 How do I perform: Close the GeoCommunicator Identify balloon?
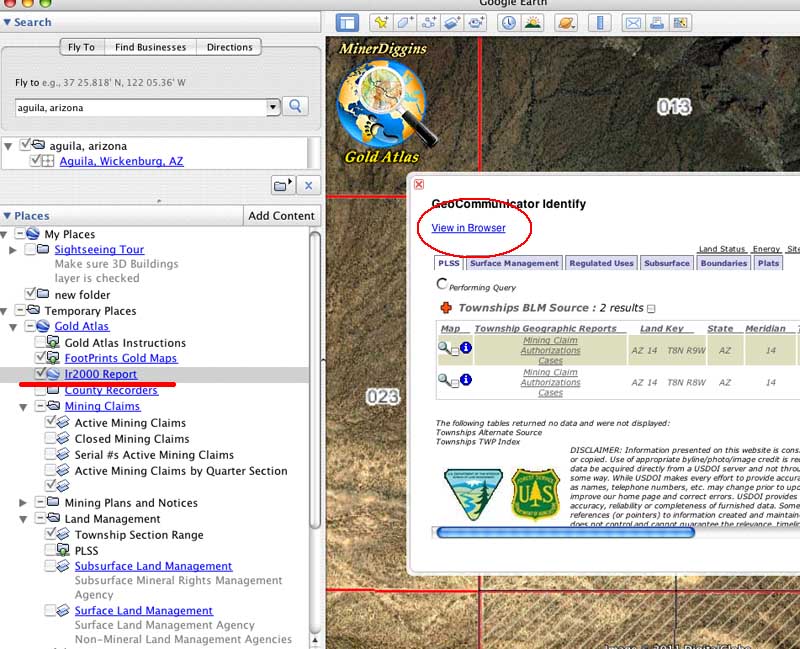pyautogui.click(x=419, y=184)
